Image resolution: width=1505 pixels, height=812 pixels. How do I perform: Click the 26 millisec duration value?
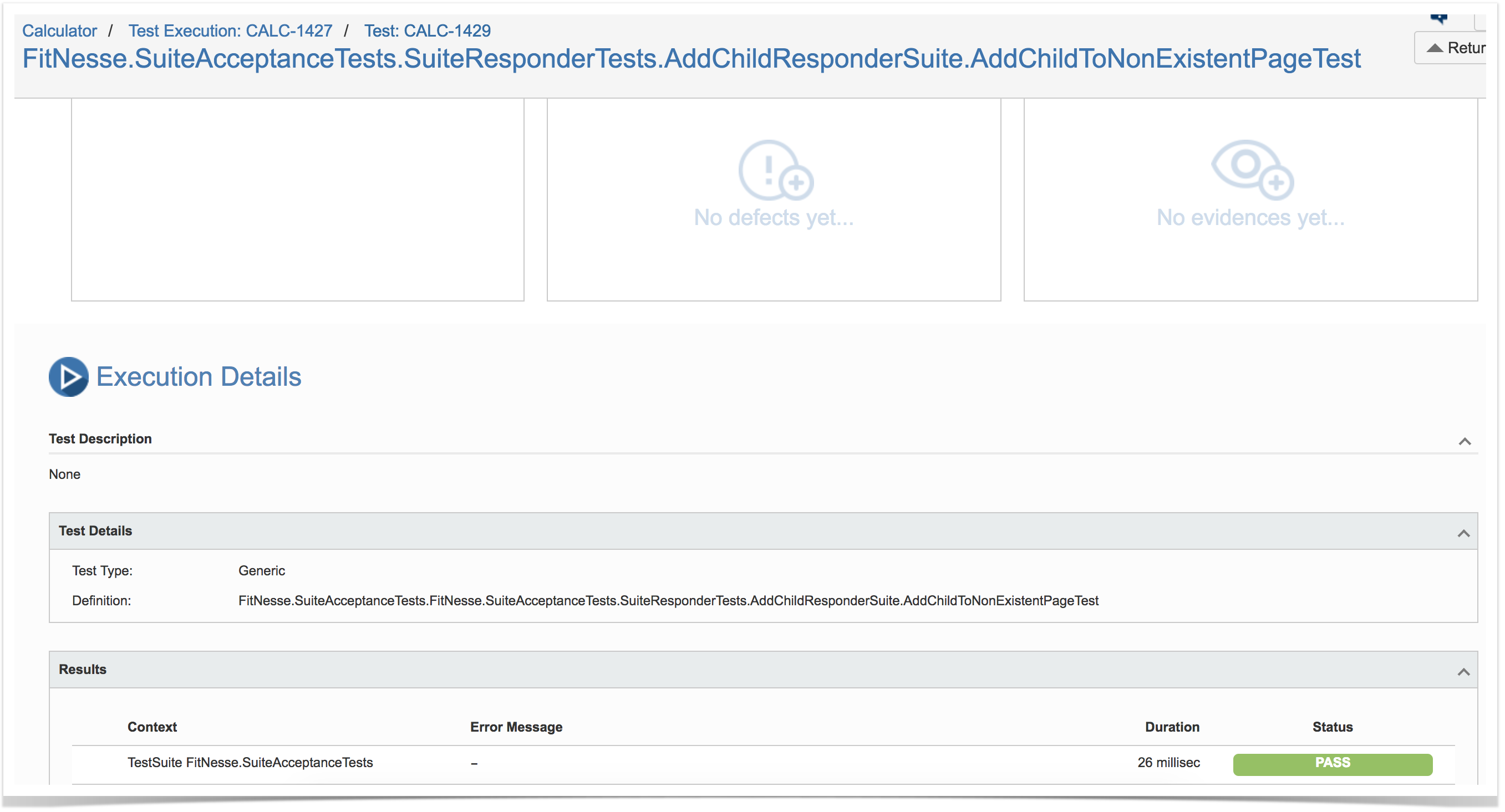[1168, 763]
